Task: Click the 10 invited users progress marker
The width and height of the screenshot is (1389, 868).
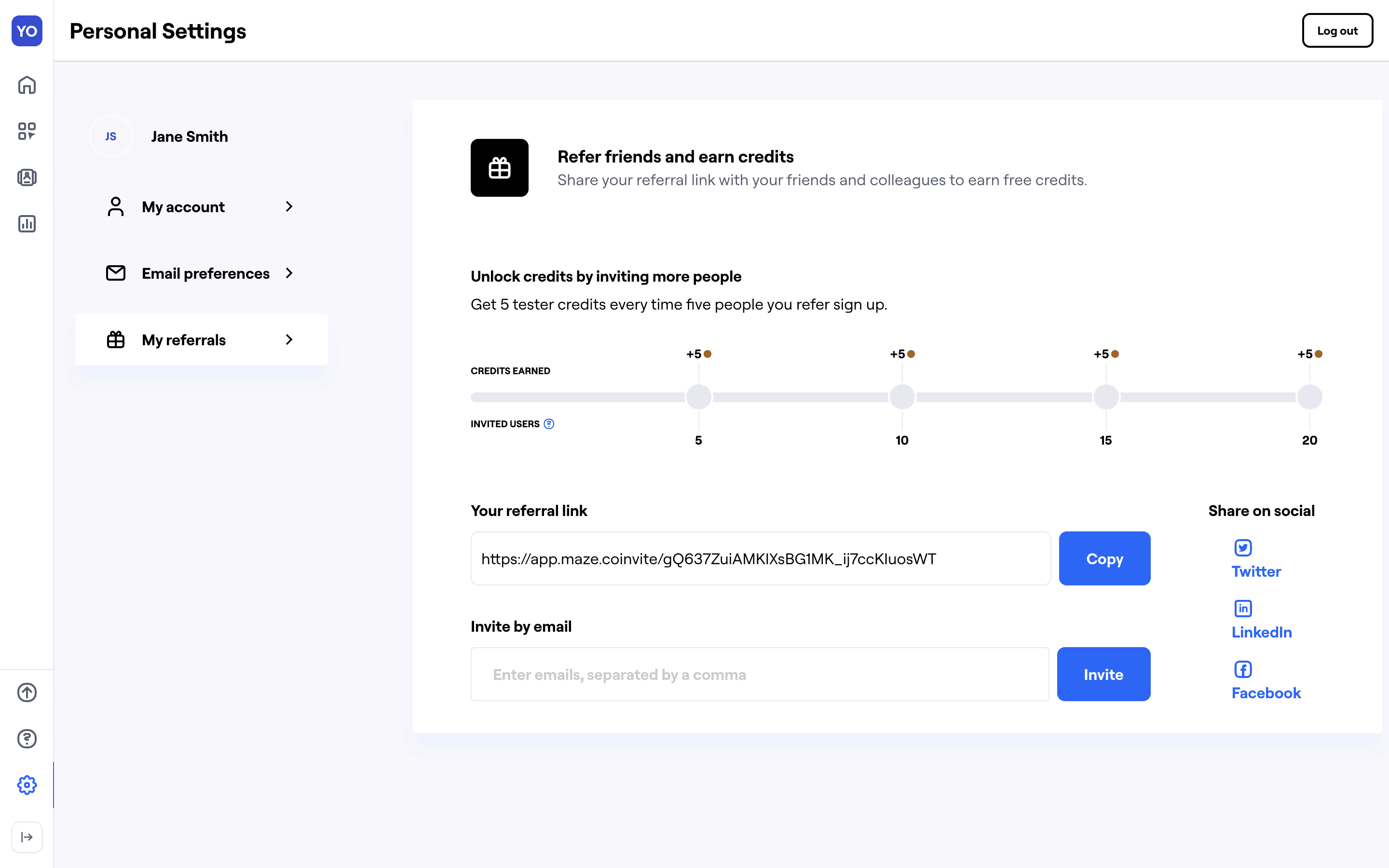Action: (x=902, y=397)
